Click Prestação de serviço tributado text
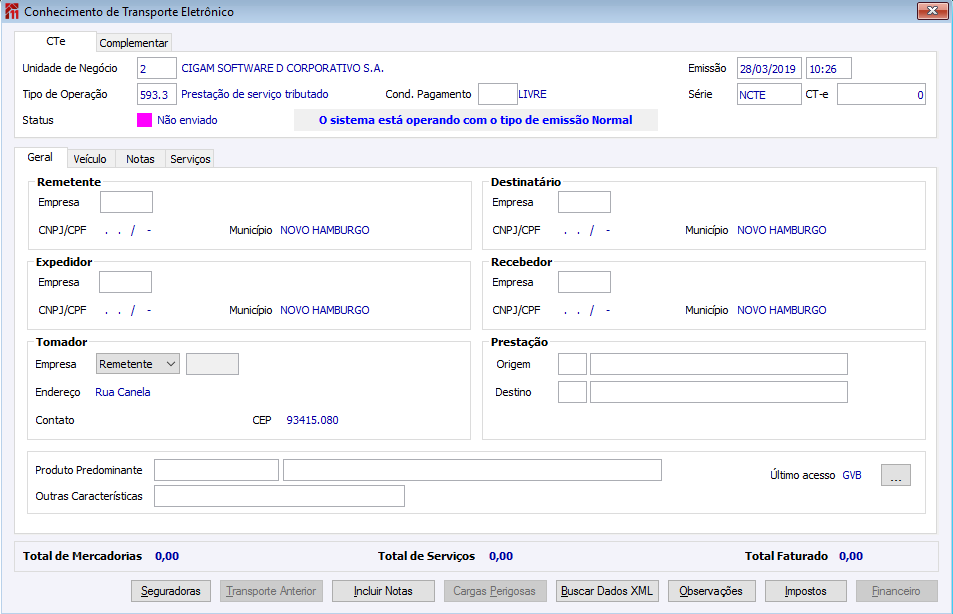Image resolution: width=953 pixels, height=614 pixels. point(255,94)
